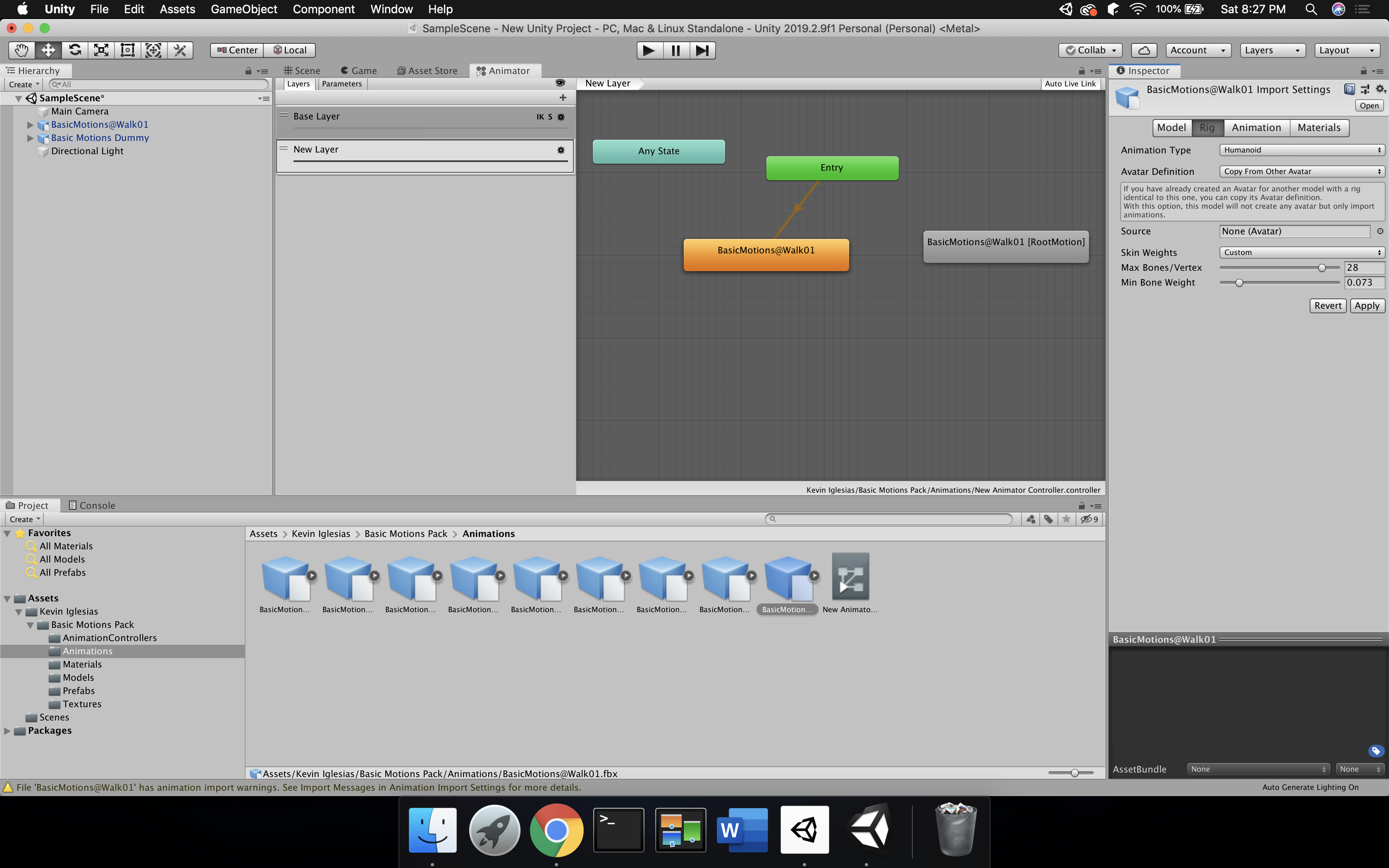Open the Avatar Definition dropdown
Screen dimensions: 1389x868
point(1301,171)
